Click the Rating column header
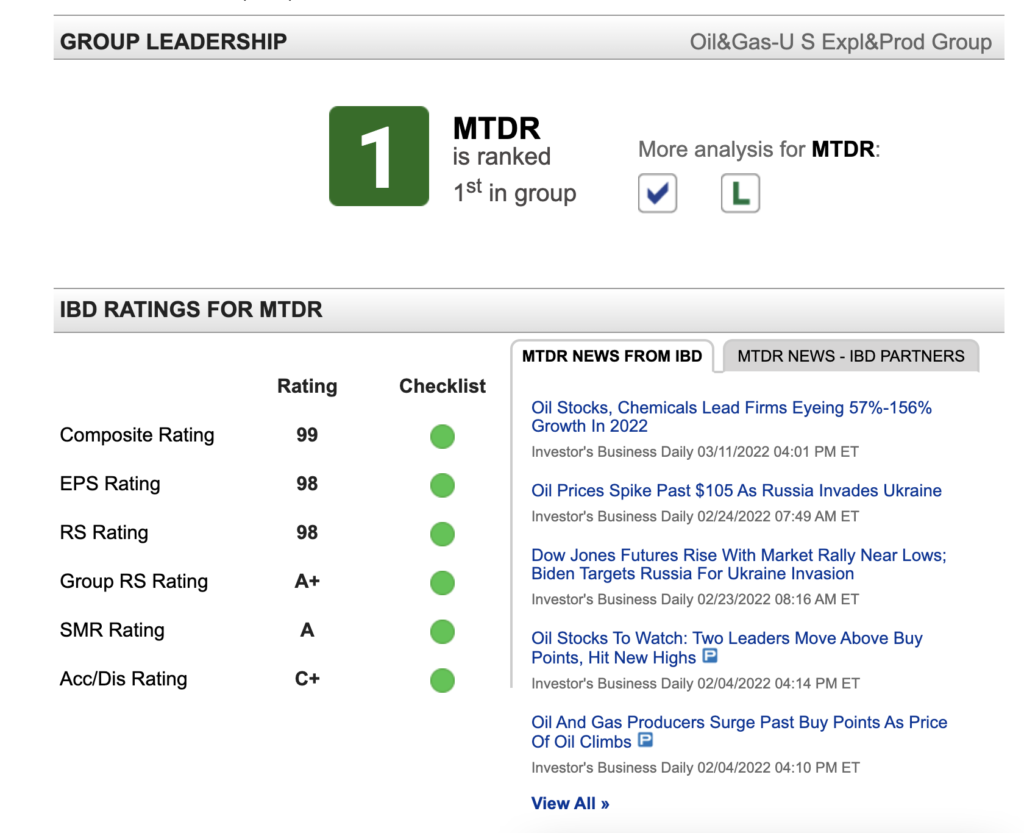The height and width of the screenshot is (833, 1024). 307,386
